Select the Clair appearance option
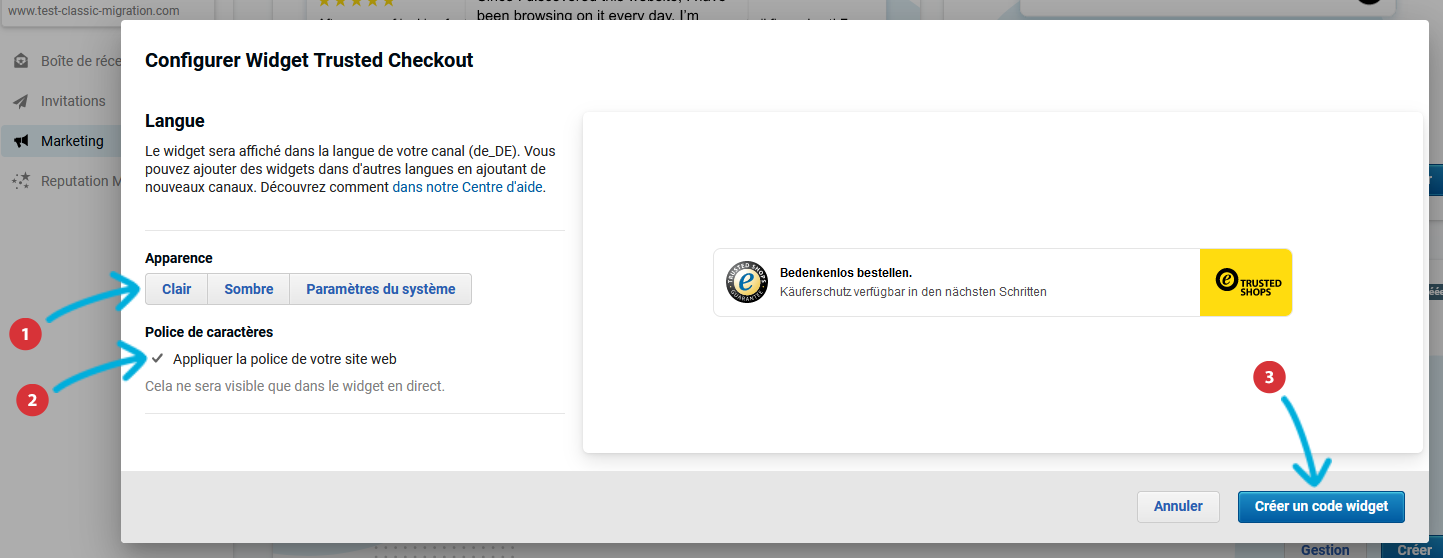Screen dimensions: 1443x558 point(176,289)
